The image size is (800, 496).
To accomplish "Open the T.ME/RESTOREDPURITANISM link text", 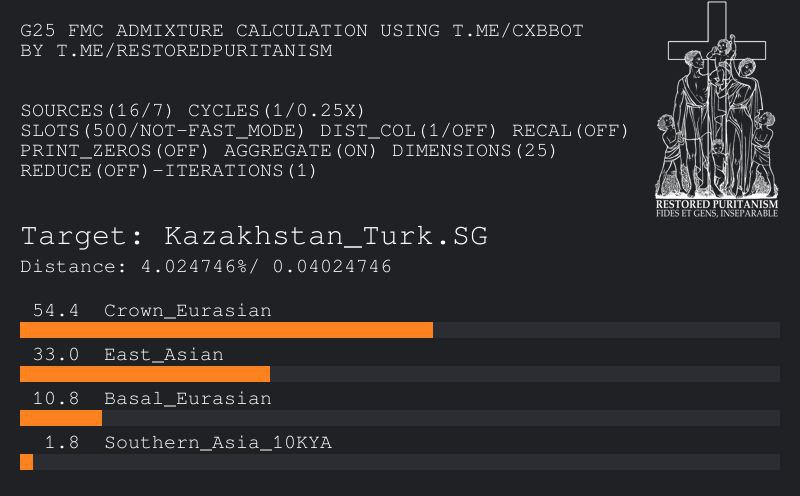I will pyautogui.click(x=194, y=51).
